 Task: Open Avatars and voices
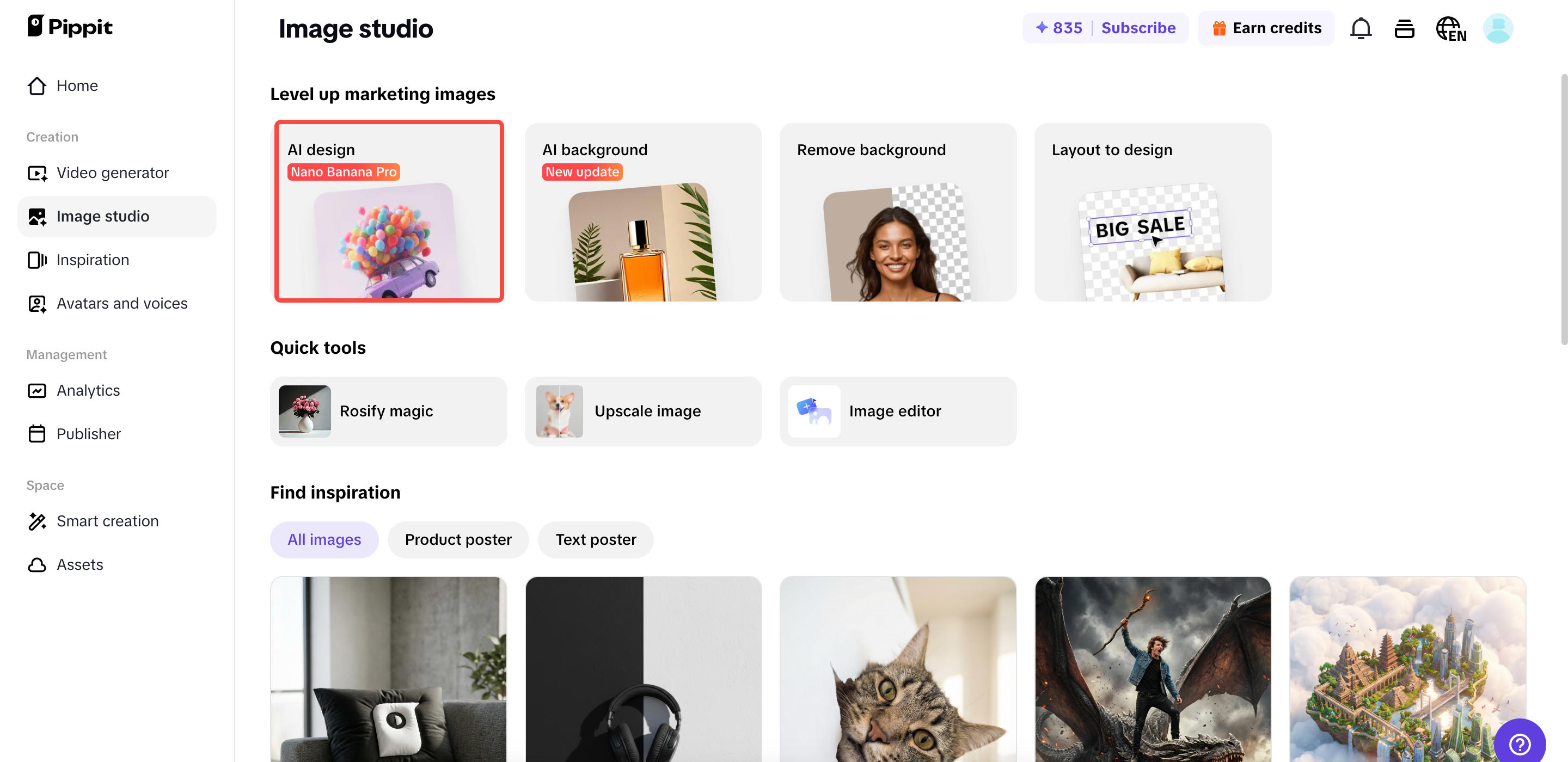pos(122,303)
